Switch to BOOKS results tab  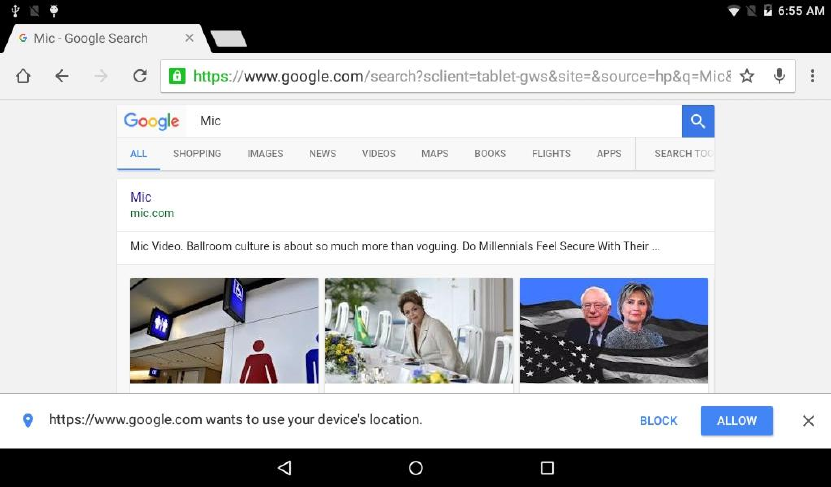point(490,154)
